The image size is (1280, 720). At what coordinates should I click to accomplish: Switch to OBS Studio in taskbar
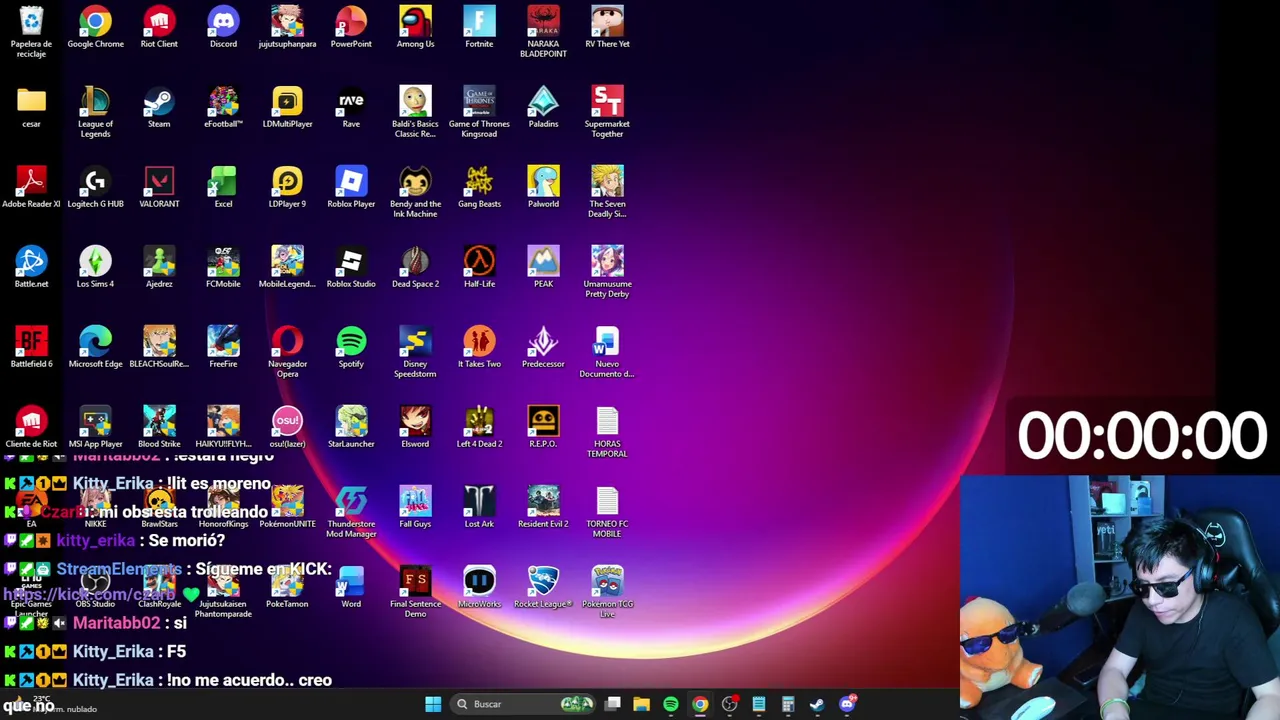point(729,704)
